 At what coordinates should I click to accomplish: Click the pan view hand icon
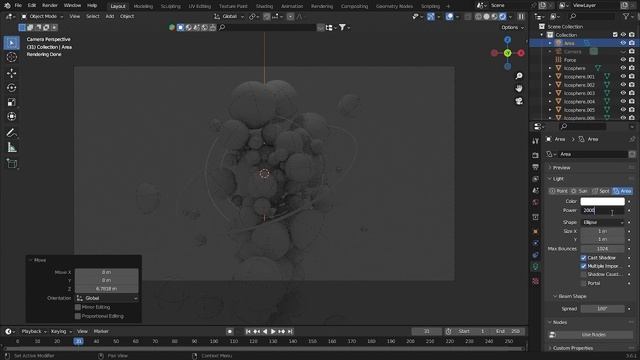519,88
